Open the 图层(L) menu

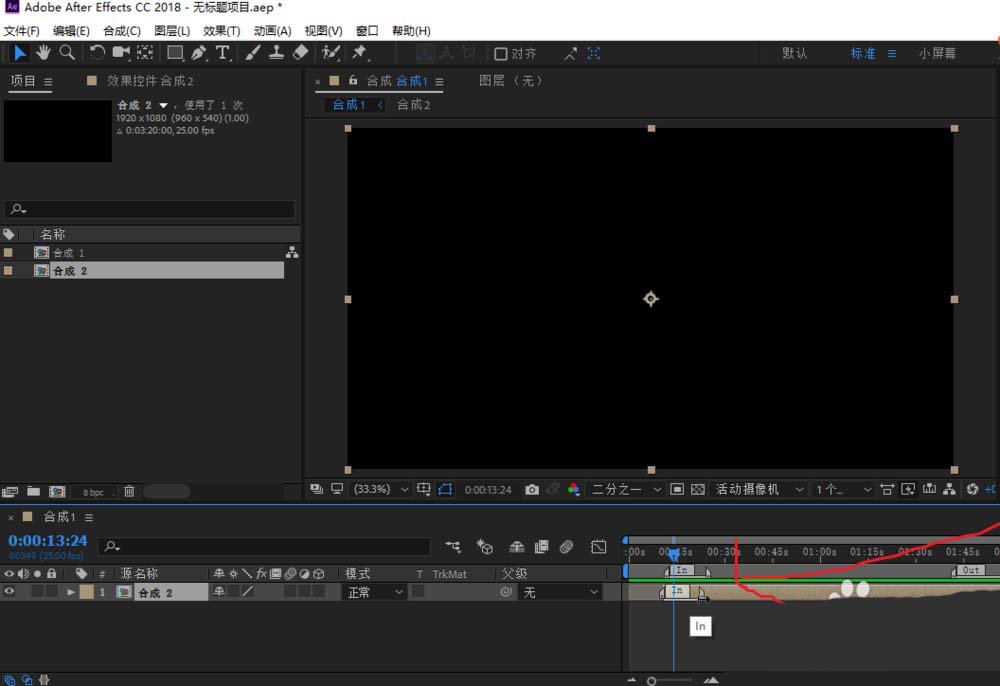click(x=172, y=31)
